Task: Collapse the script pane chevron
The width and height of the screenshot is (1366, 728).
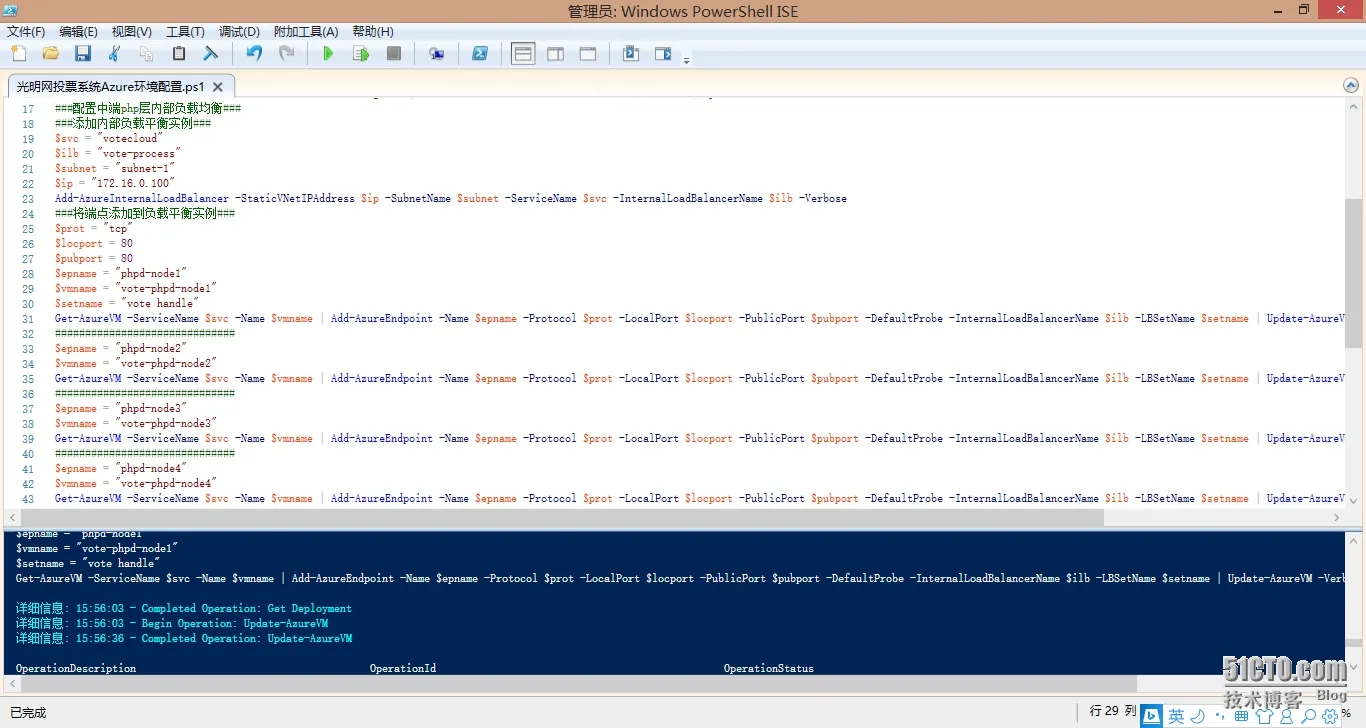Action: point(1351,86)
